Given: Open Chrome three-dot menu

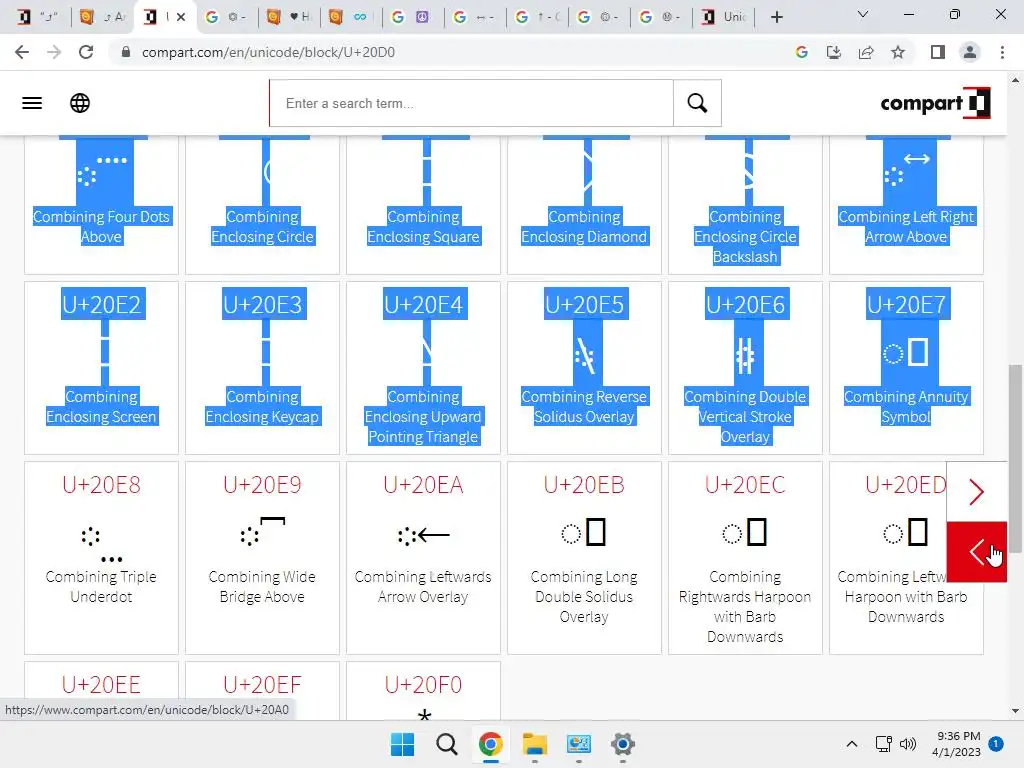Looking at the screenshot, I should click(x=1002, y=52).
